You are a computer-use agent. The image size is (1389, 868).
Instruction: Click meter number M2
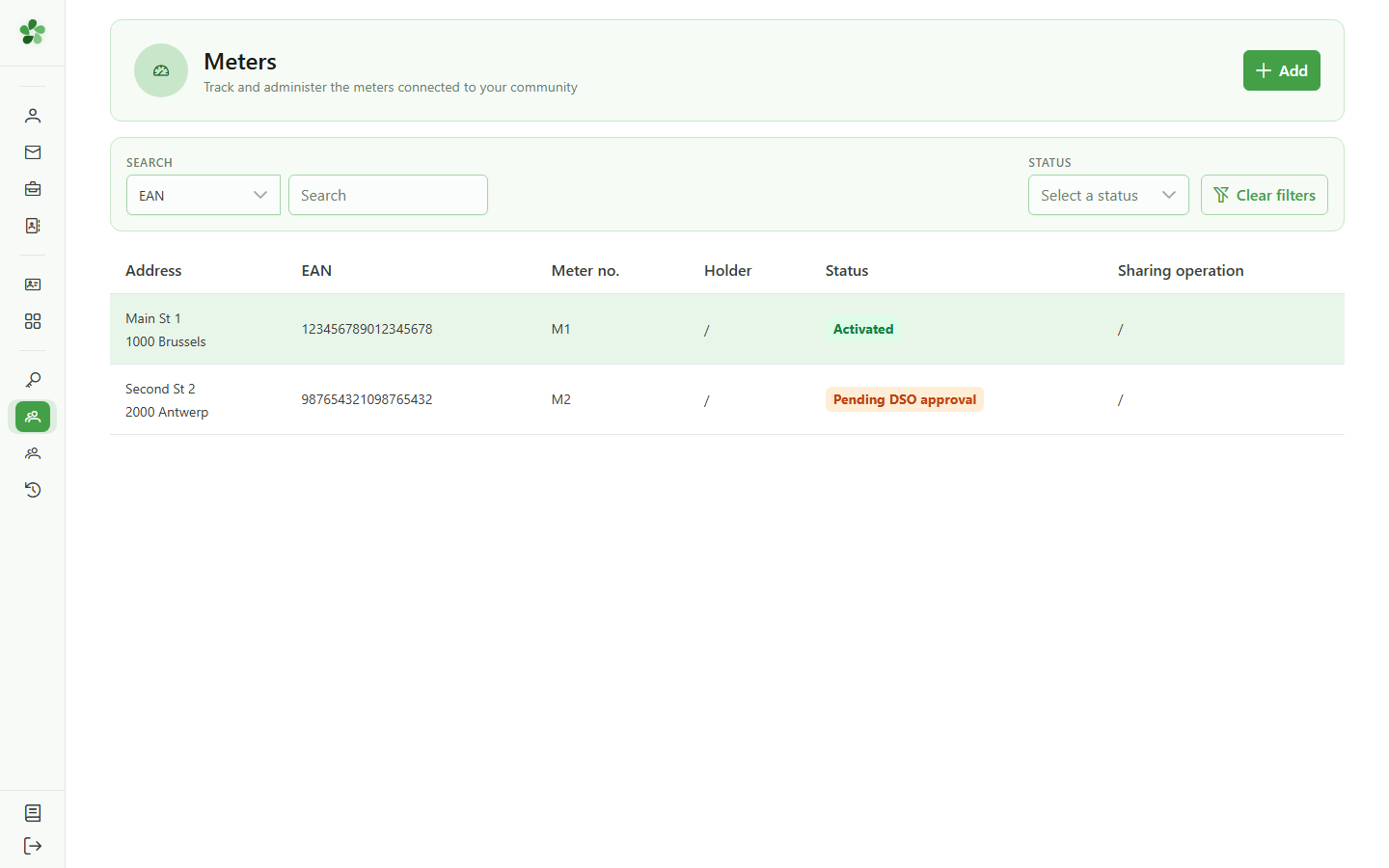(560, 399)
